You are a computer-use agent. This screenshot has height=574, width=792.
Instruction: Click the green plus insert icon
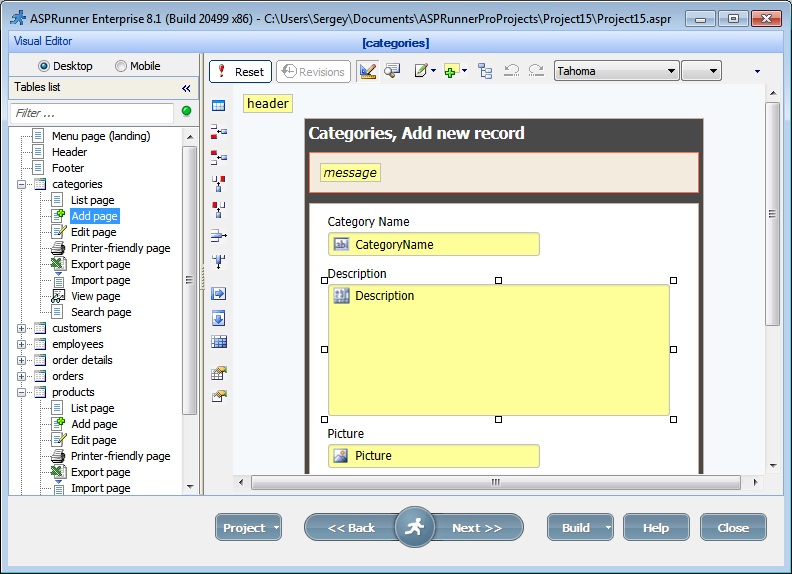point(451,71)
